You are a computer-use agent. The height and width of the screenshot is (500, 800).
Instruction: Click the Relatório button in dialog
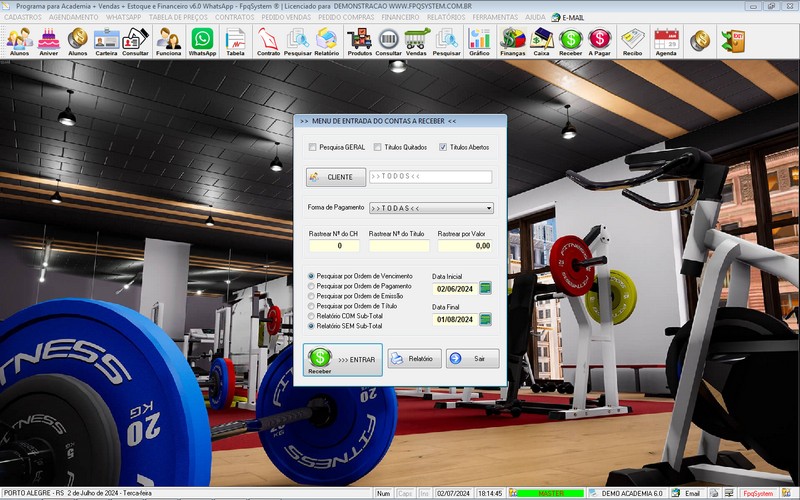click(x=414, y=359)
